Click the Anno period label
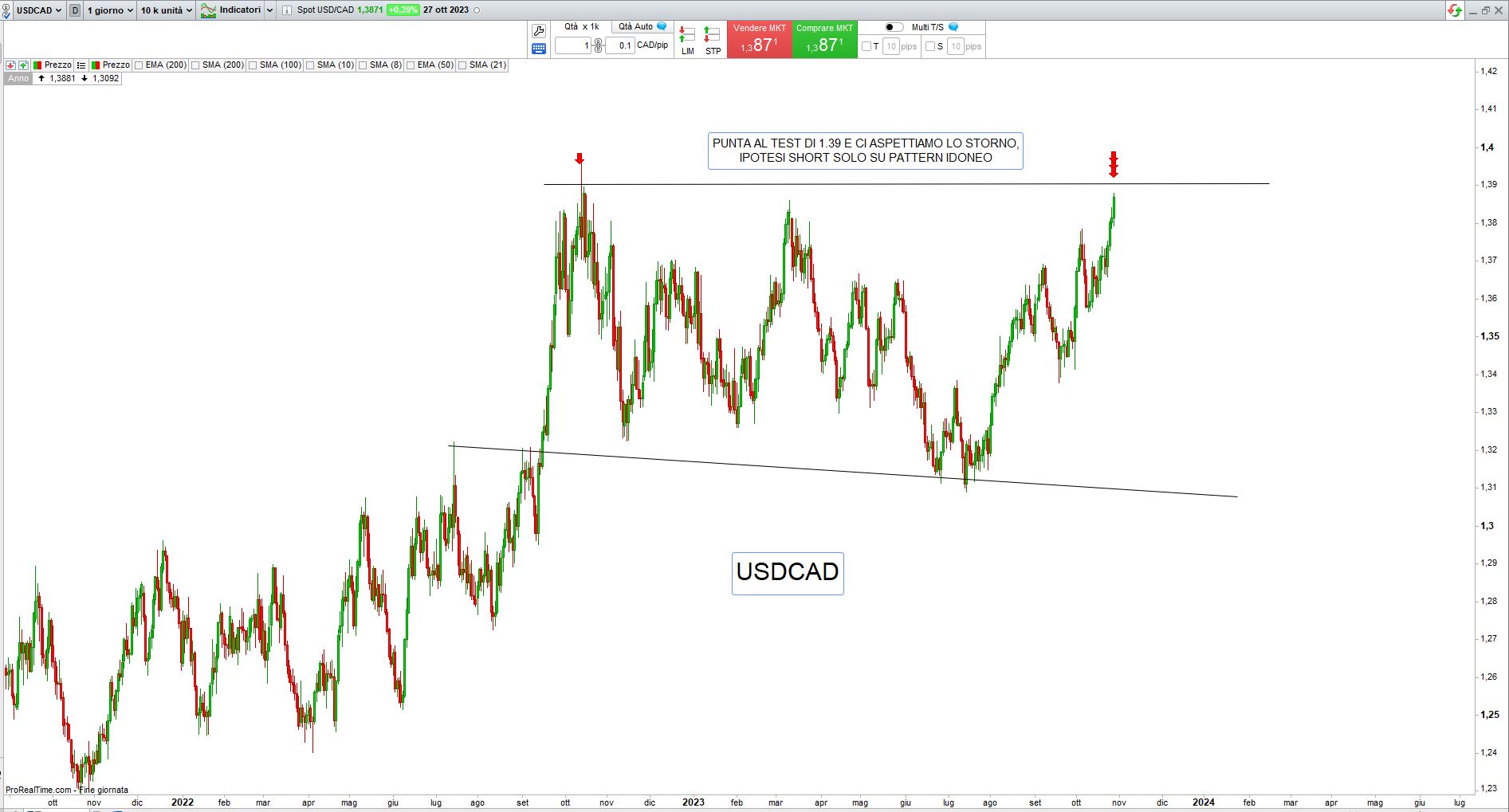Image resolution: width=1509 pixels, height=812 pixels. 18,79
